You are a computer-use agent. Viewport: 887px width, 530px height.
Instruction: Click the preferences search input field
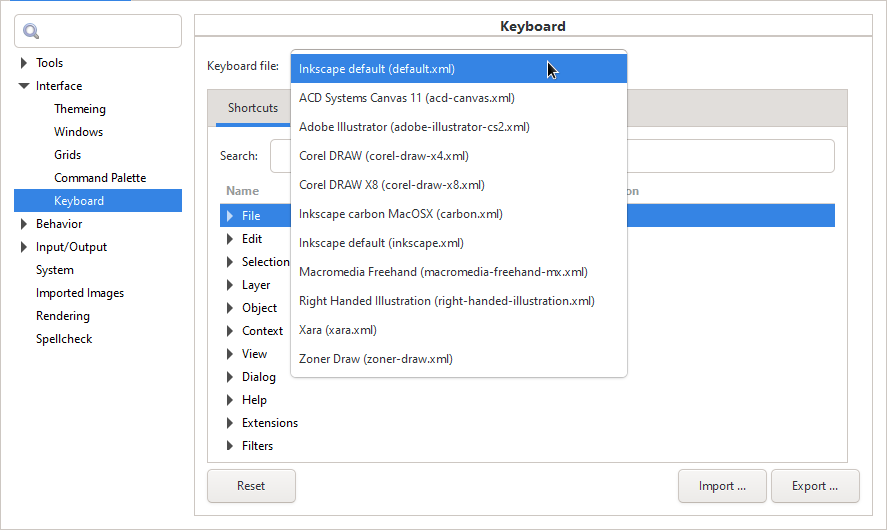[x=98, y=31]
